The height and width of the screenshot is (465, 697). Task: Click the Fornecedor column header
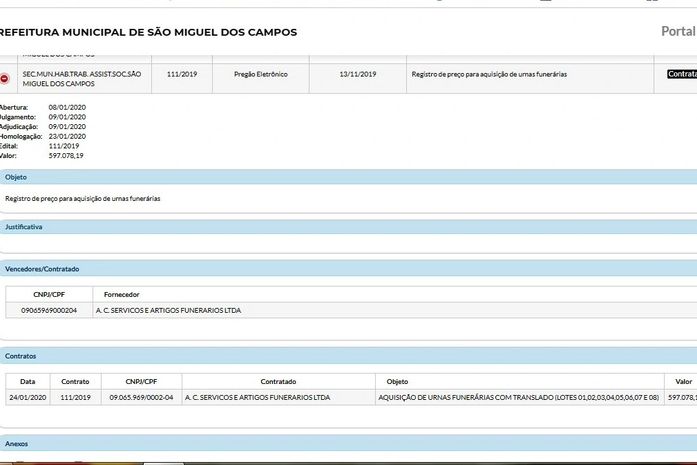[x=120, y=295]
